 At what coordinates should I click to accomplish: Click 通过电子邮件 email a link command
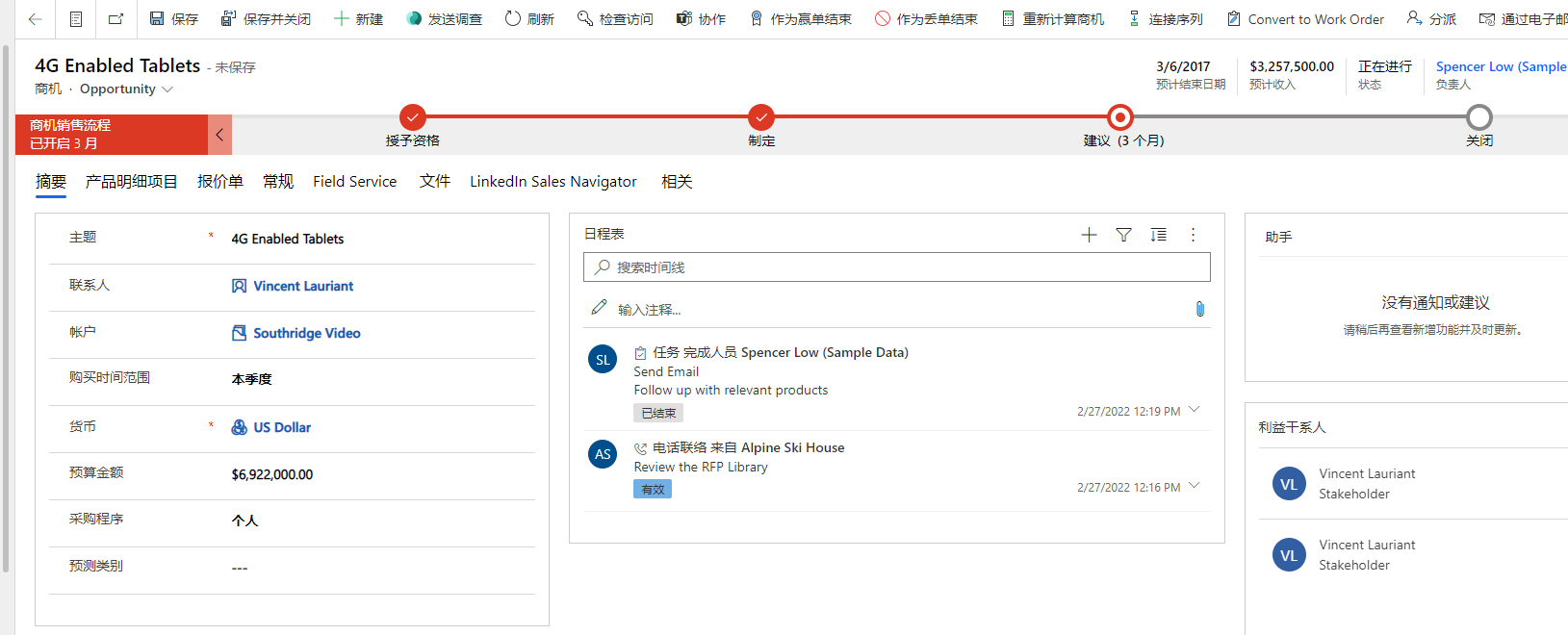(1523, 18)
